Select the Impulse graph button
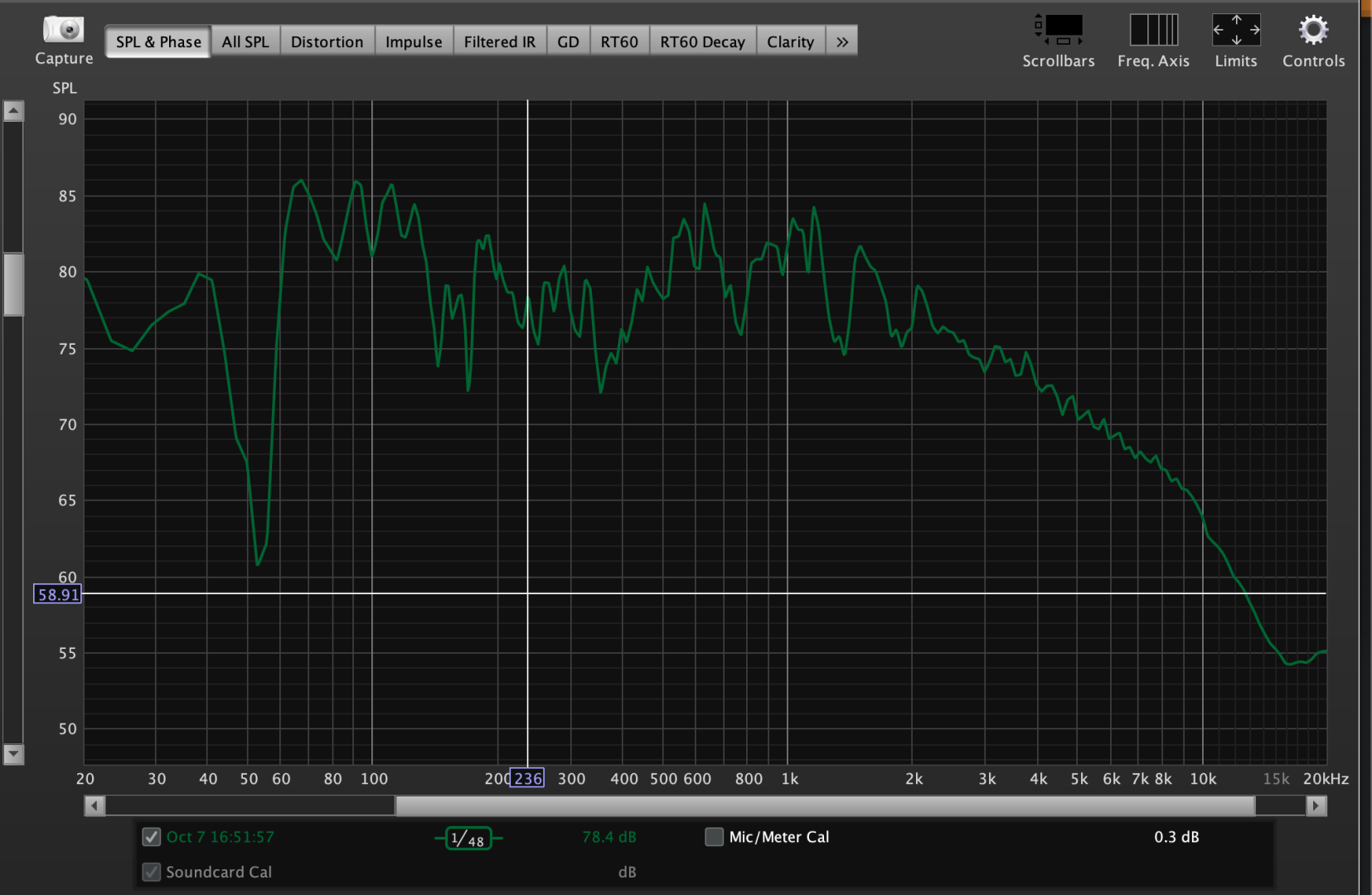Image resolution: width=1372 pixels, height=895 pixels. point(414,41)
